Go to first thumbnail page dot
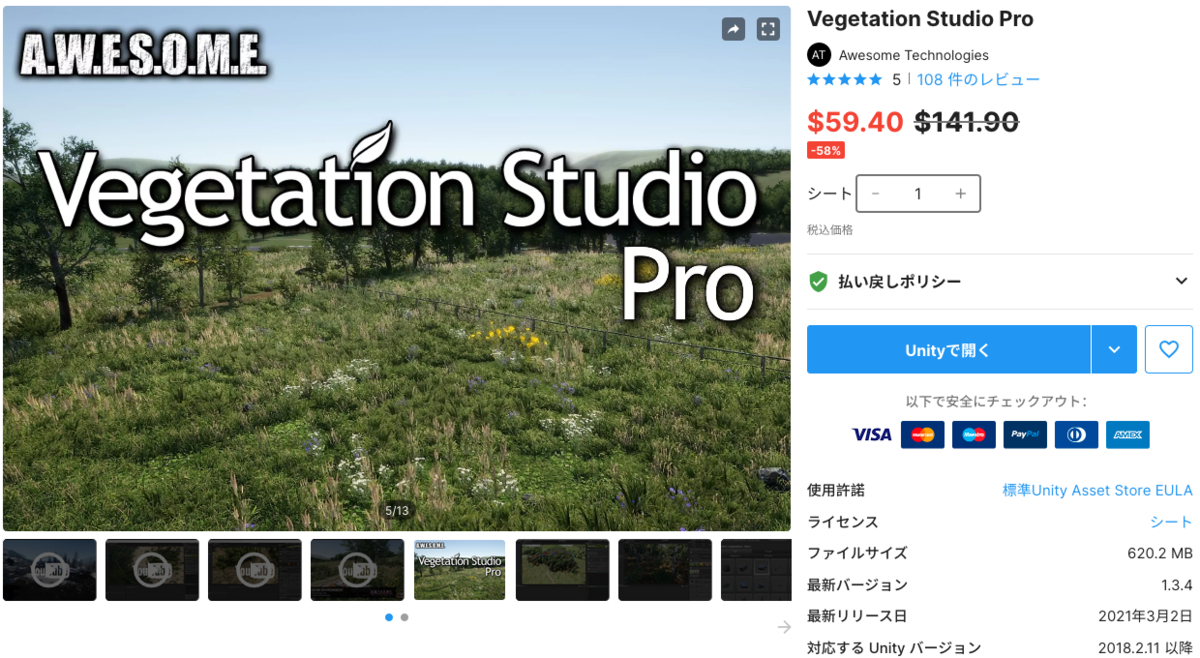The image size is (1200, 658). pos(389,618)
